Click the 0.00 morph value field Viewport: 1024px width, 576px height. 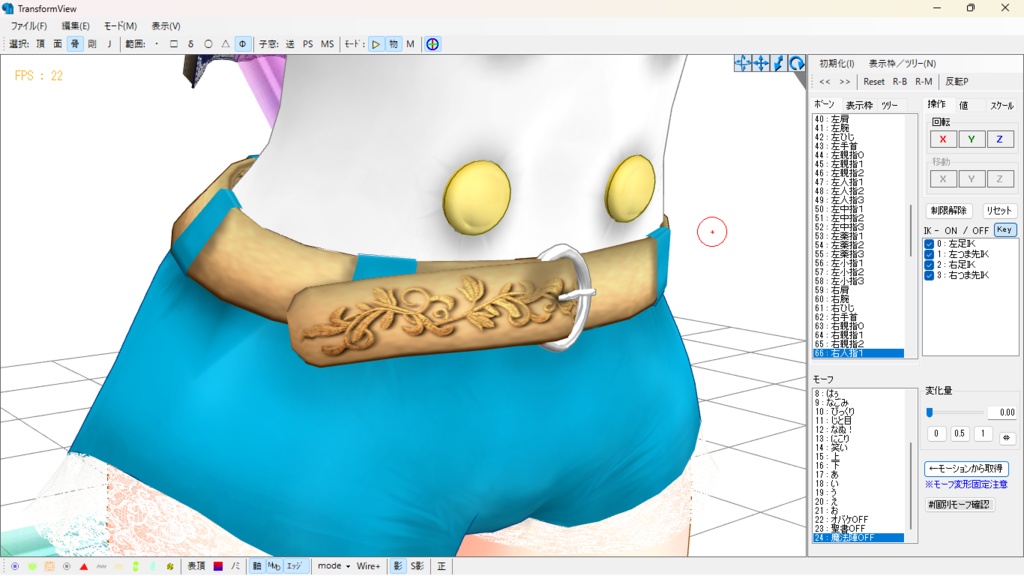pyautogui.click(x=1002, y=412)
